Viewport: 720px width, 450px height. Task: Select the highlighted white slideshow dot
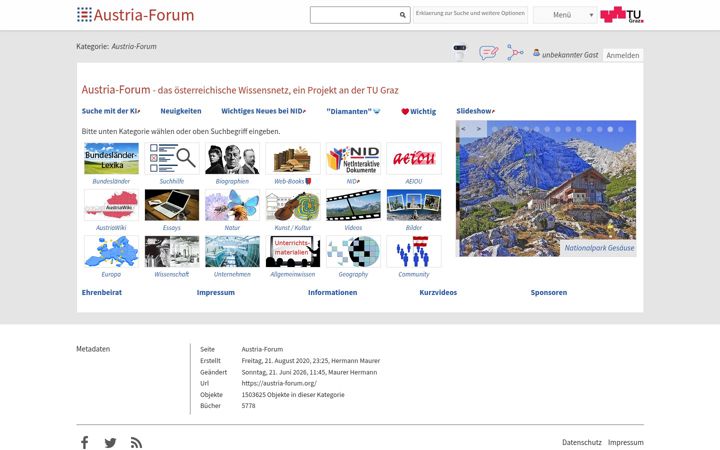click(610, 129)
